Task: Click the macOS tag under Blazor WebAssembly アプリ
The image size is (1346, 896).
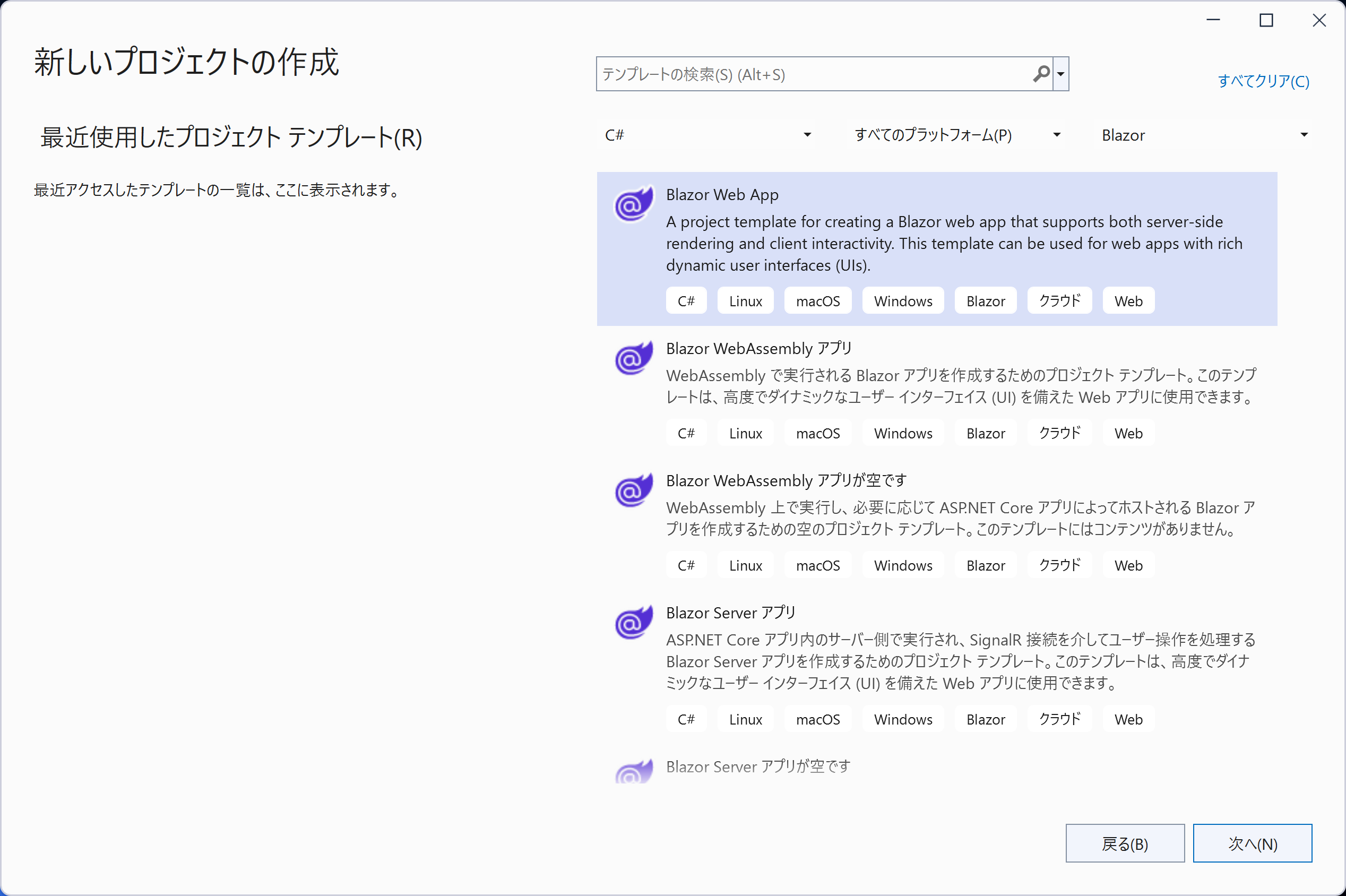Action: (x=818, y=433)
